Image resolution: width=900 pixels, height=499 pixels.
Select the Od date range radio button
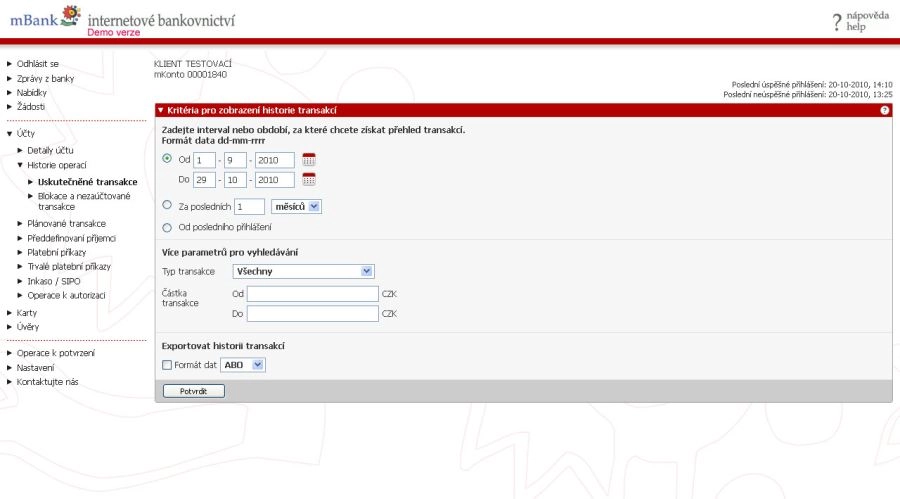tap(167, 159)
